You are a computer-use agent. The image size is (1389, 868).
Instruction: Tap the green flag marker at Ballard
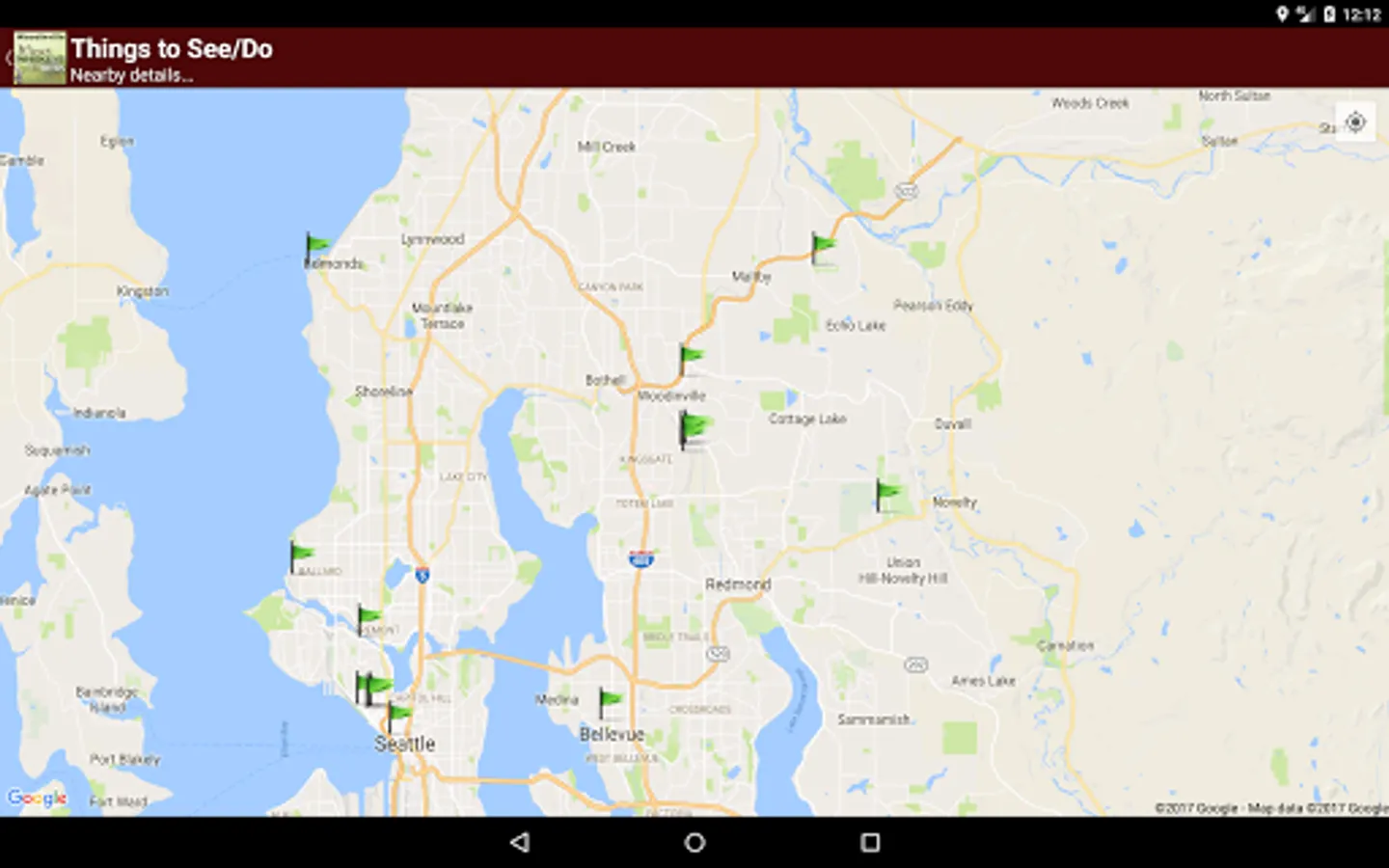point(302,556)
